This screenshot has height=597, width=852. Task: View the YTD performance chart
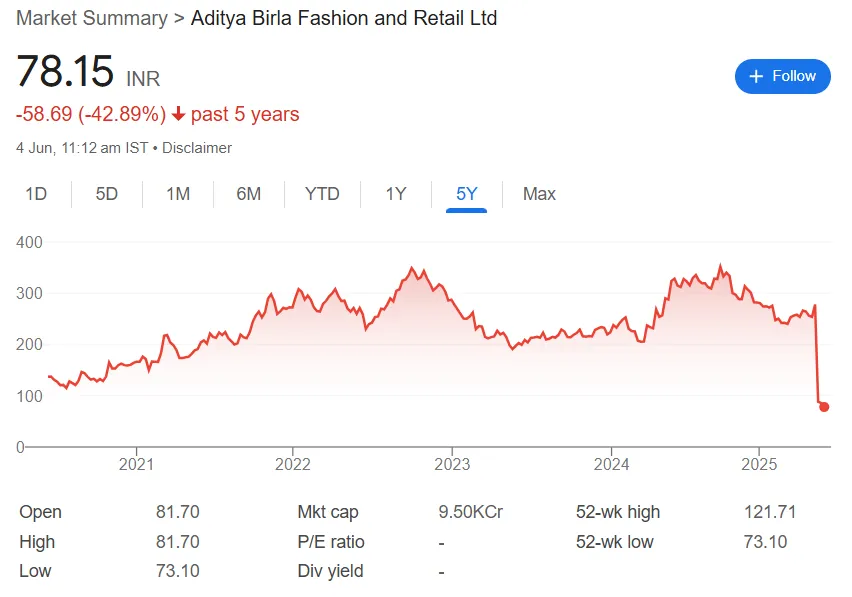322,194
